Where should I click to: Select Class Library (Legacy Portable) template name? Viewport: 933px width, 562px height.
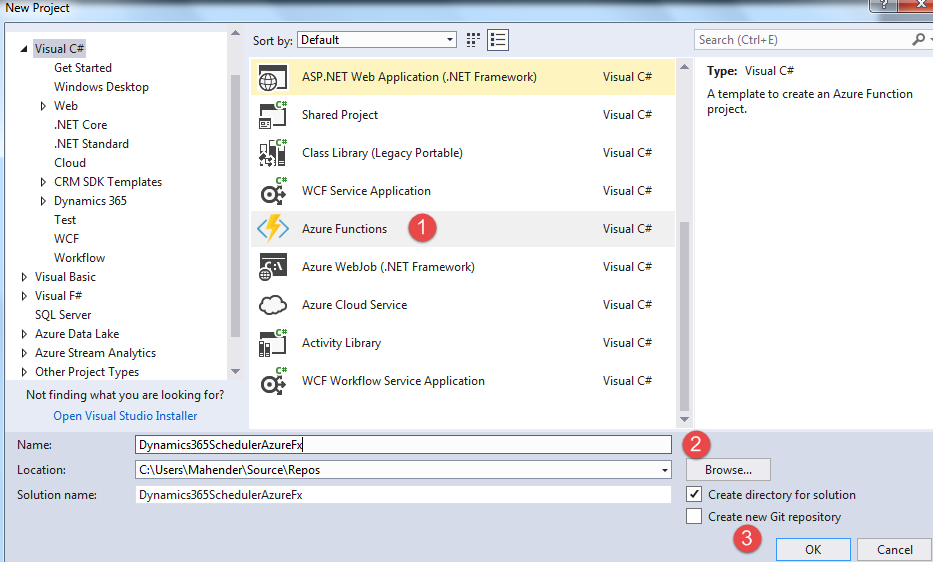tap(382, 153)
